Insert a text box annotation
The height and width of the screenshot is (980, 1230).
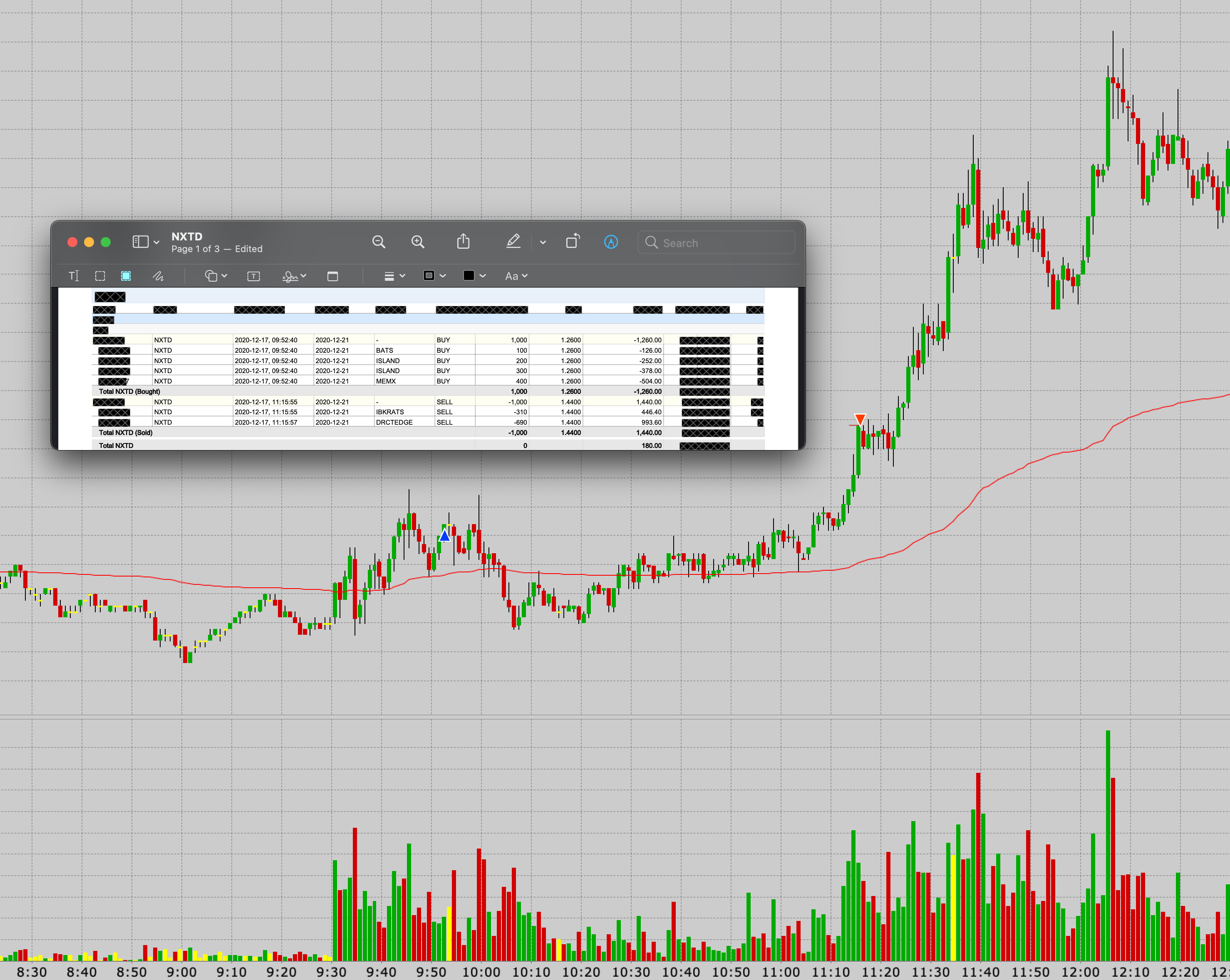[x=253, y=276]
